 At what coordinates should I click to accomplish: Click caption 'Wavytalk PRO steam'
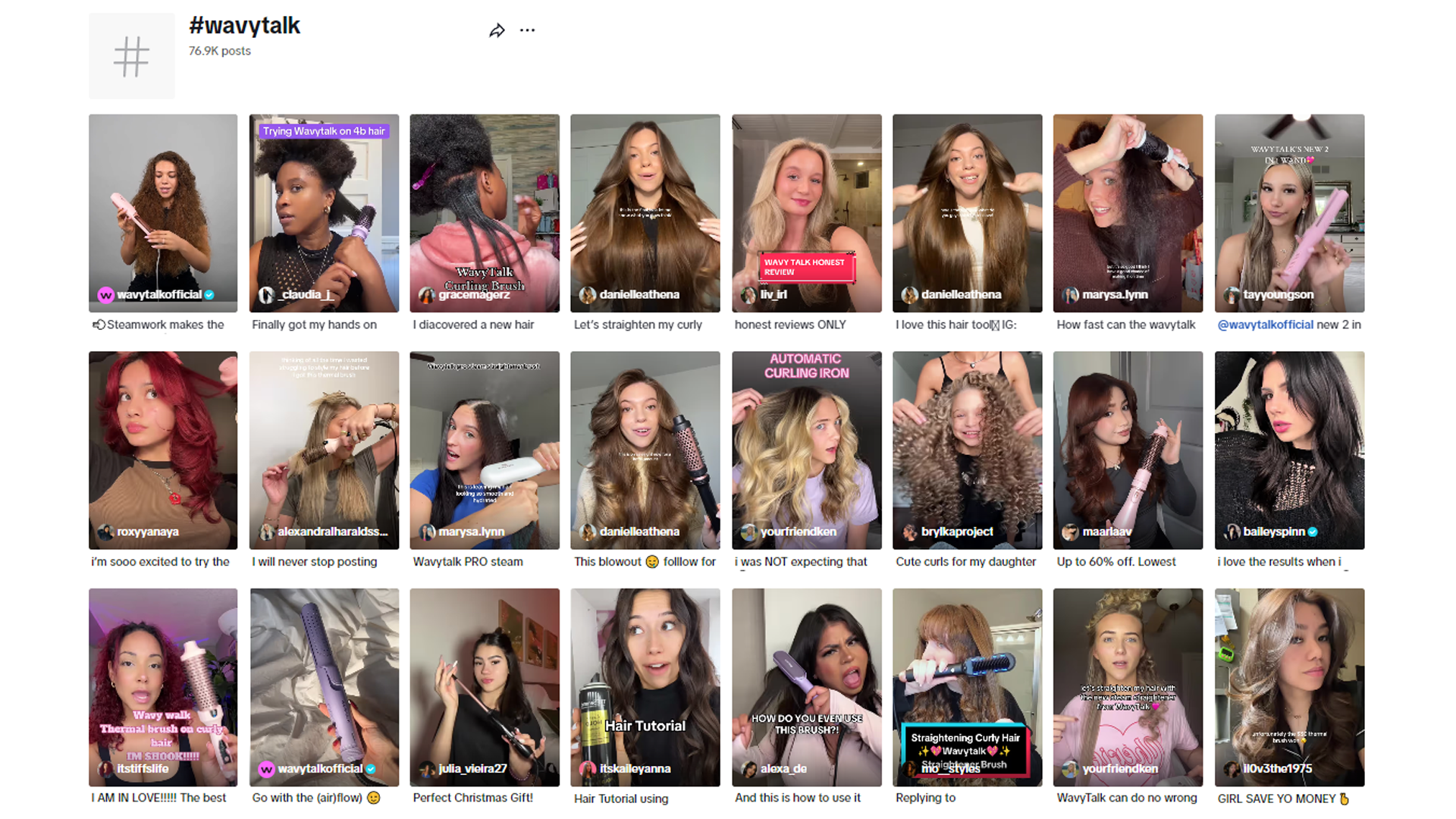468,562
